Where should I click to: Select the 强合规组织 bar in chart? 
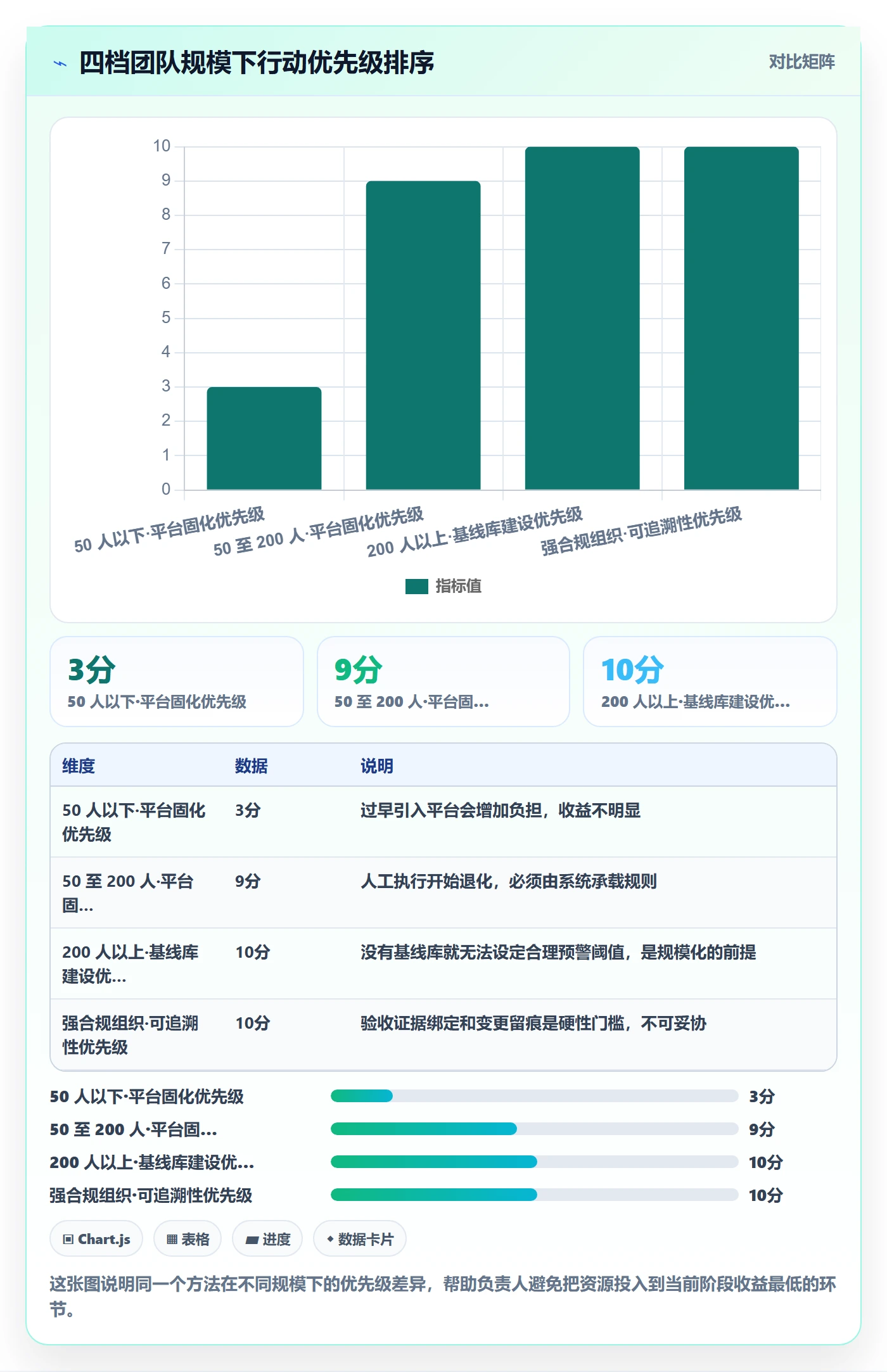(x=741, y=318)
